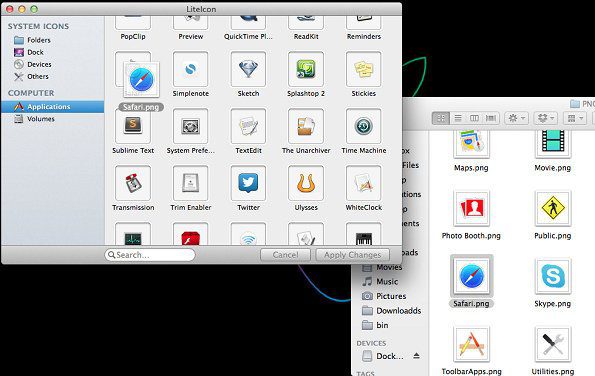The width and height of the screenshot is (595, 376).
Task: Click the Splashtop 2 app icon
Action: pyautogui.click(x=306, y=69)
